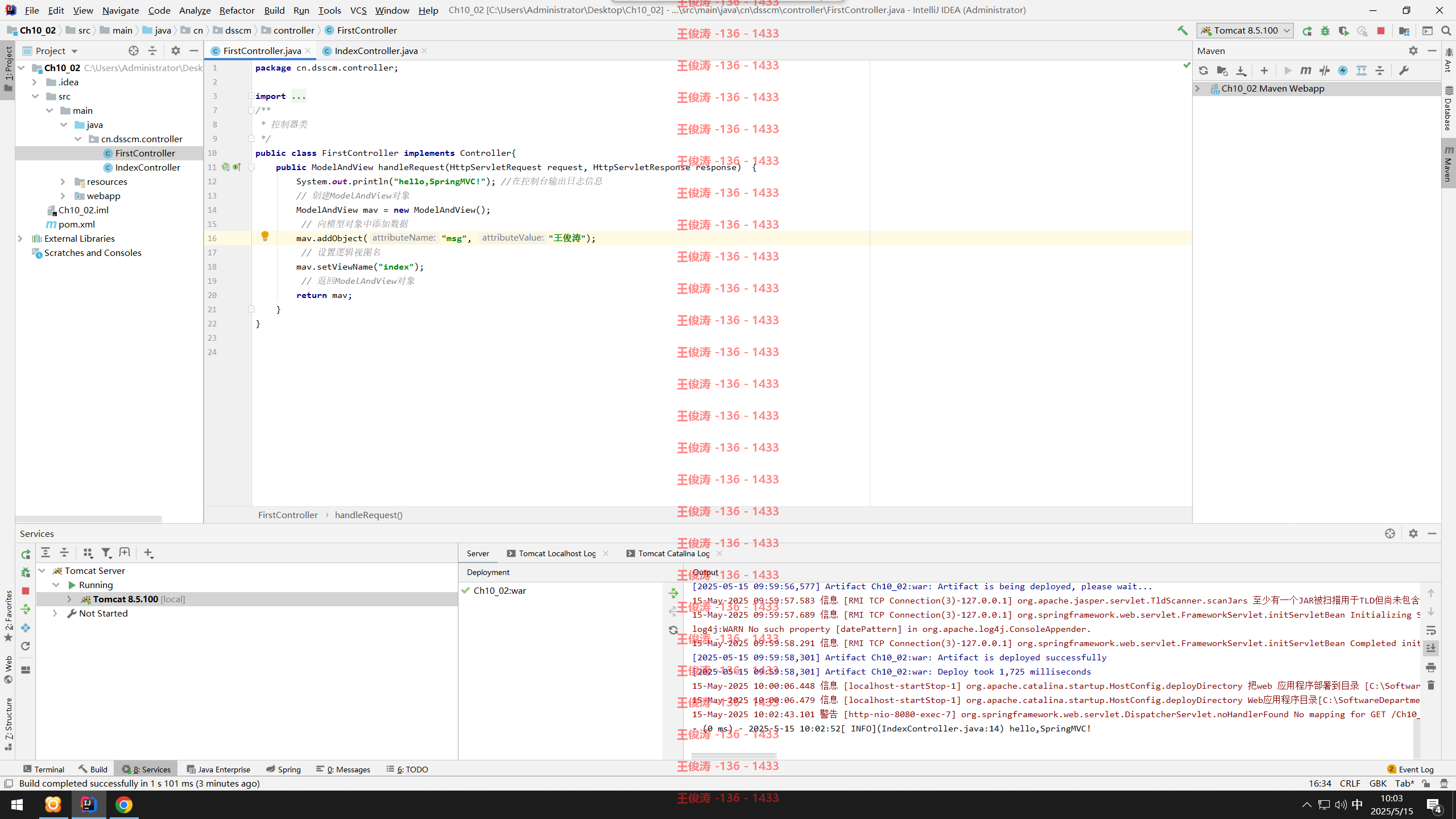Rerun Tomcat 8.5.100 from the main toolbar
This screenshot has height=819, width=1456.
click(1307, 31)
